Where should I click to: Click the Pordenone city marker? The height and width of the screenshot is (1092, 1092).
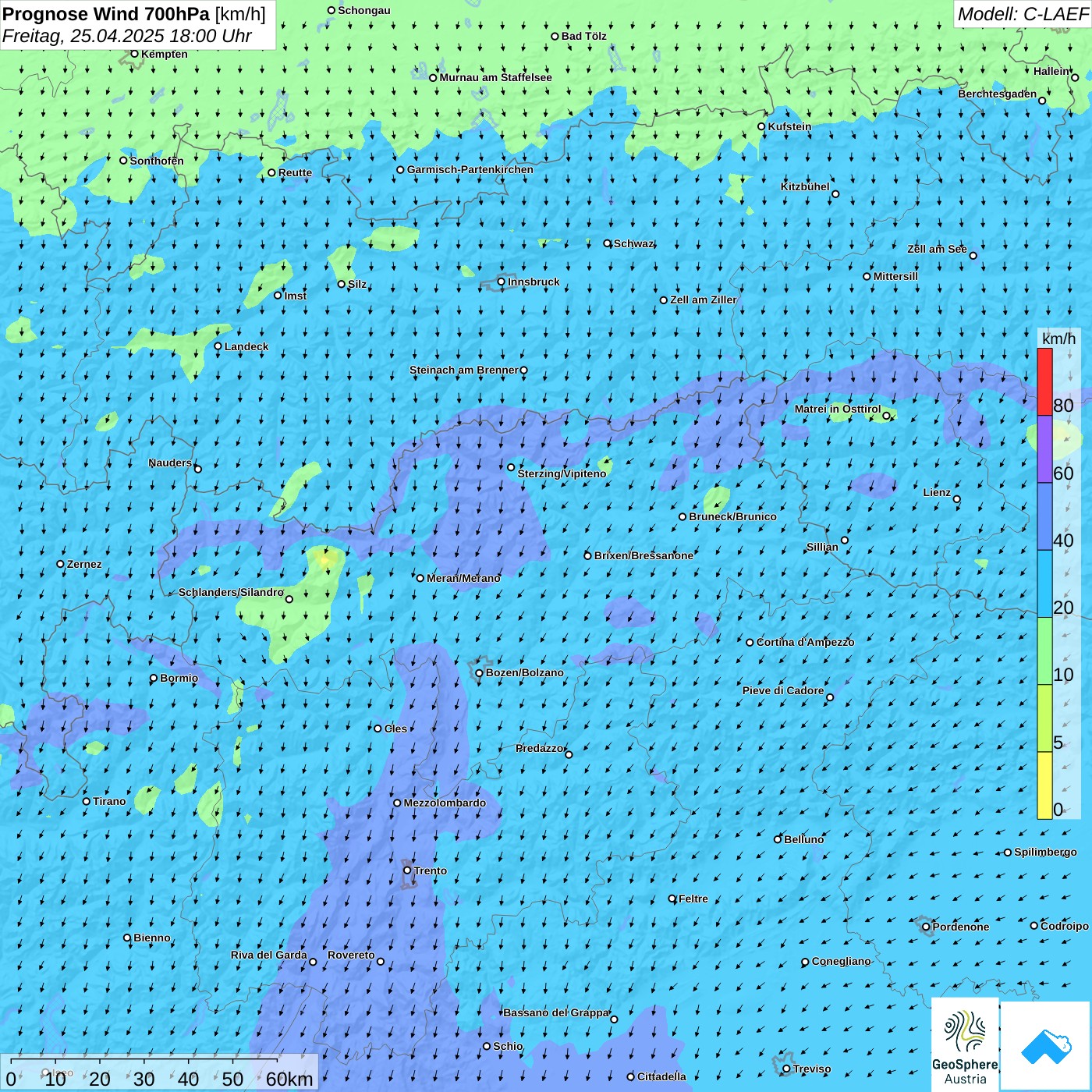(927, 927)
